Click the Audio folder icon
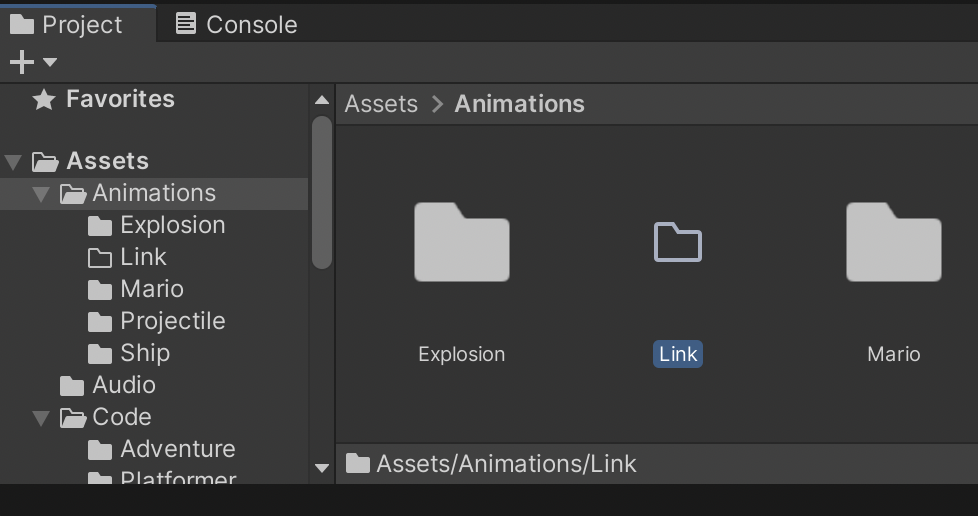Screen dimensions: 978x516 pos(72,386)
